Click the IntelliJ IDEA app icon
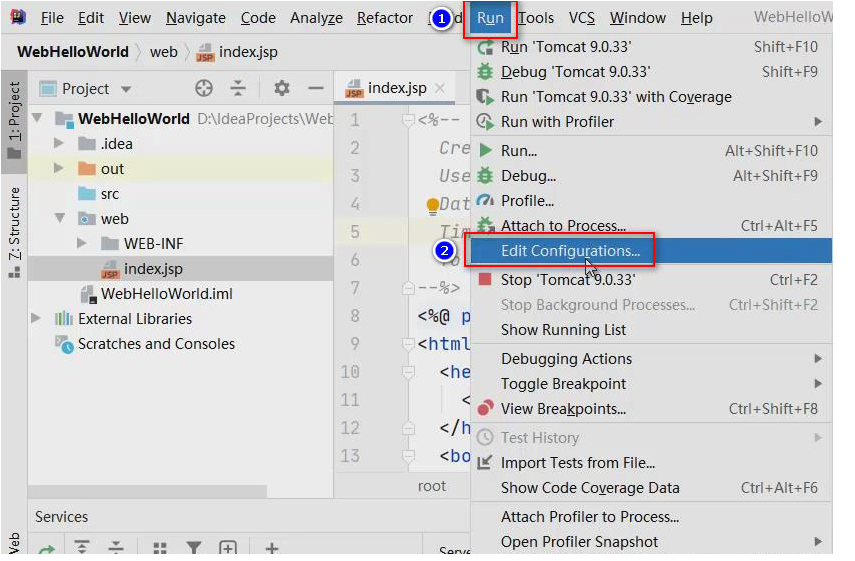The image size is (855, 561). 18,17
